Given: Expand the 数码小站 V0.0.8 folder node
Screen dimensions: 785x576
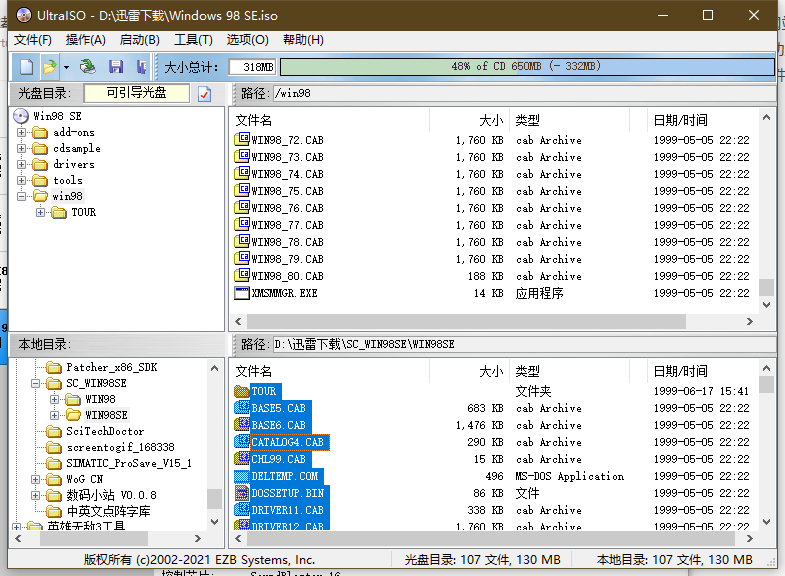Looking at the screenshot, I should 36,495.
